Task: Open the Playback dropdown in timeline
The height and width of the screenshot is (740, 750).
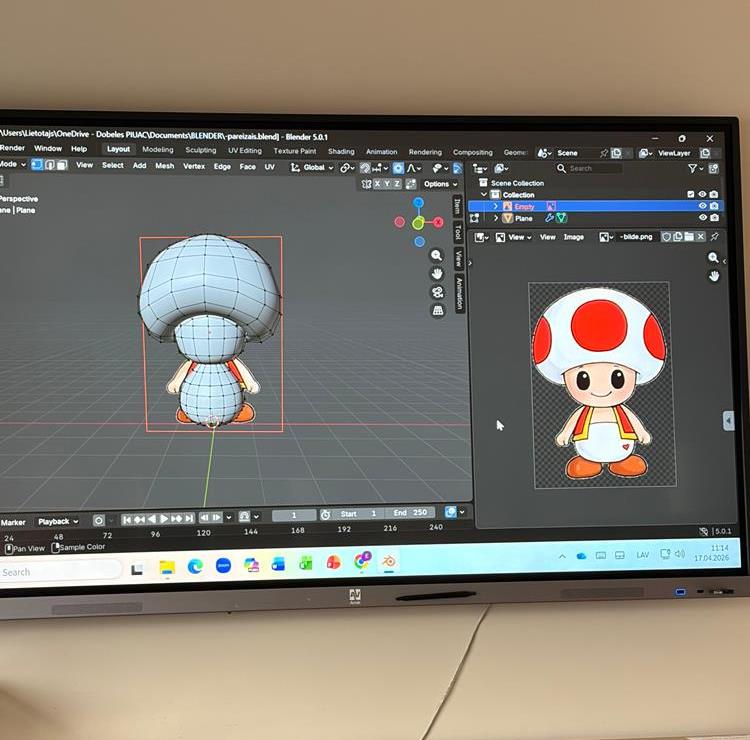Action: 58,521
